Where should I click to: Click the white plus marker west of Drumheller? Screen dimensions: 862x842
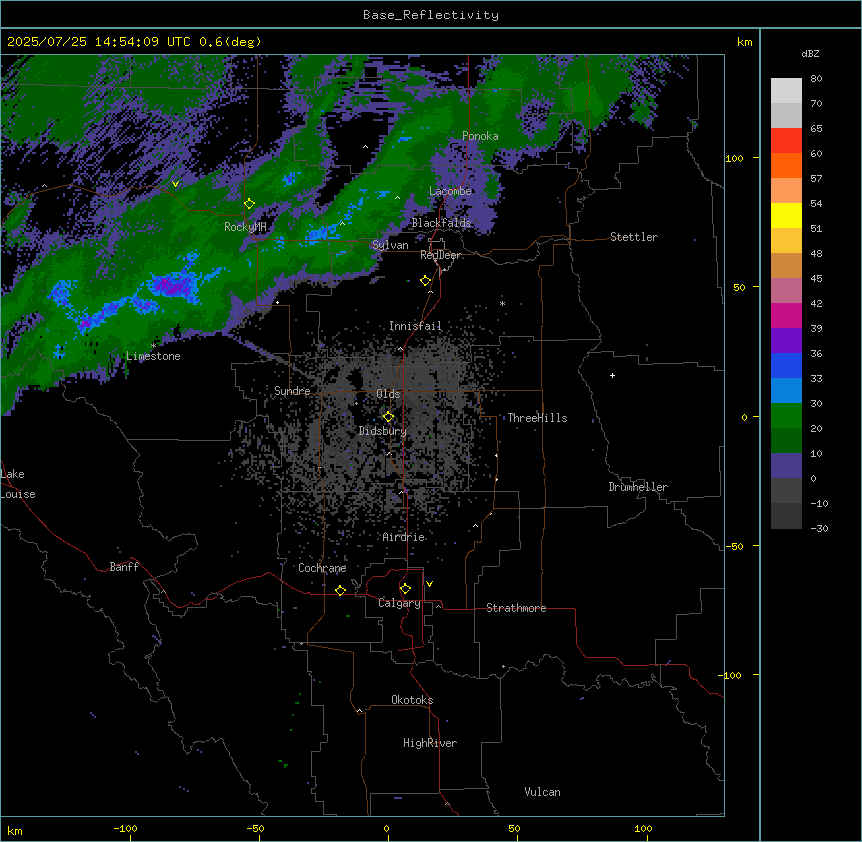(x=612, y=375)
